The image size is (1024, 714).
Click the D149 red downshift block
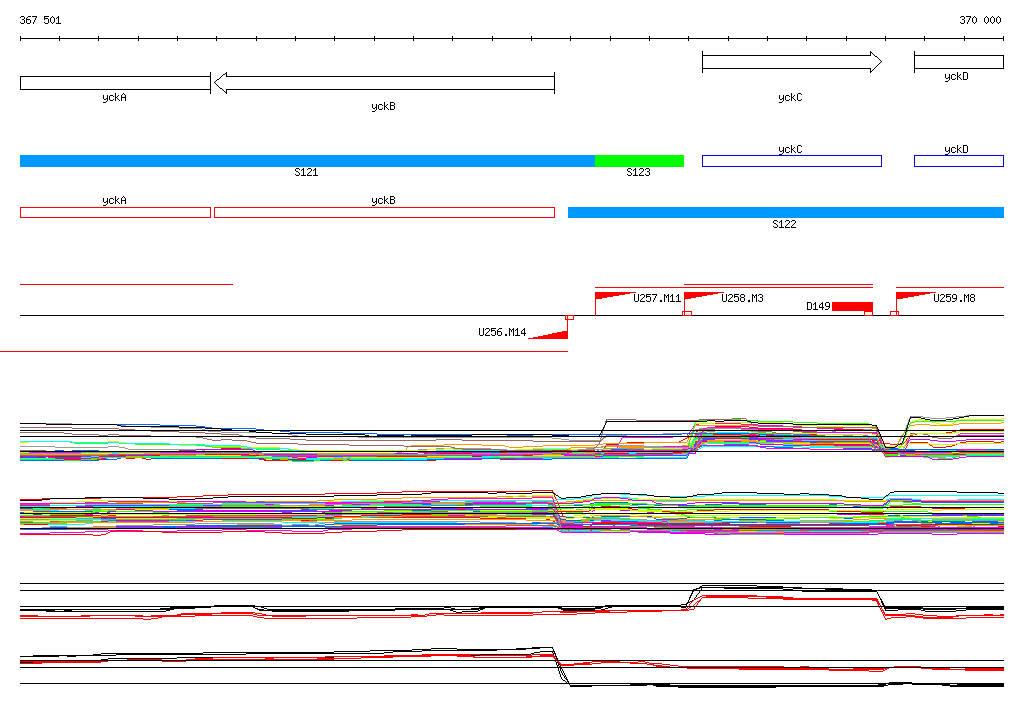tap(852, 307)
